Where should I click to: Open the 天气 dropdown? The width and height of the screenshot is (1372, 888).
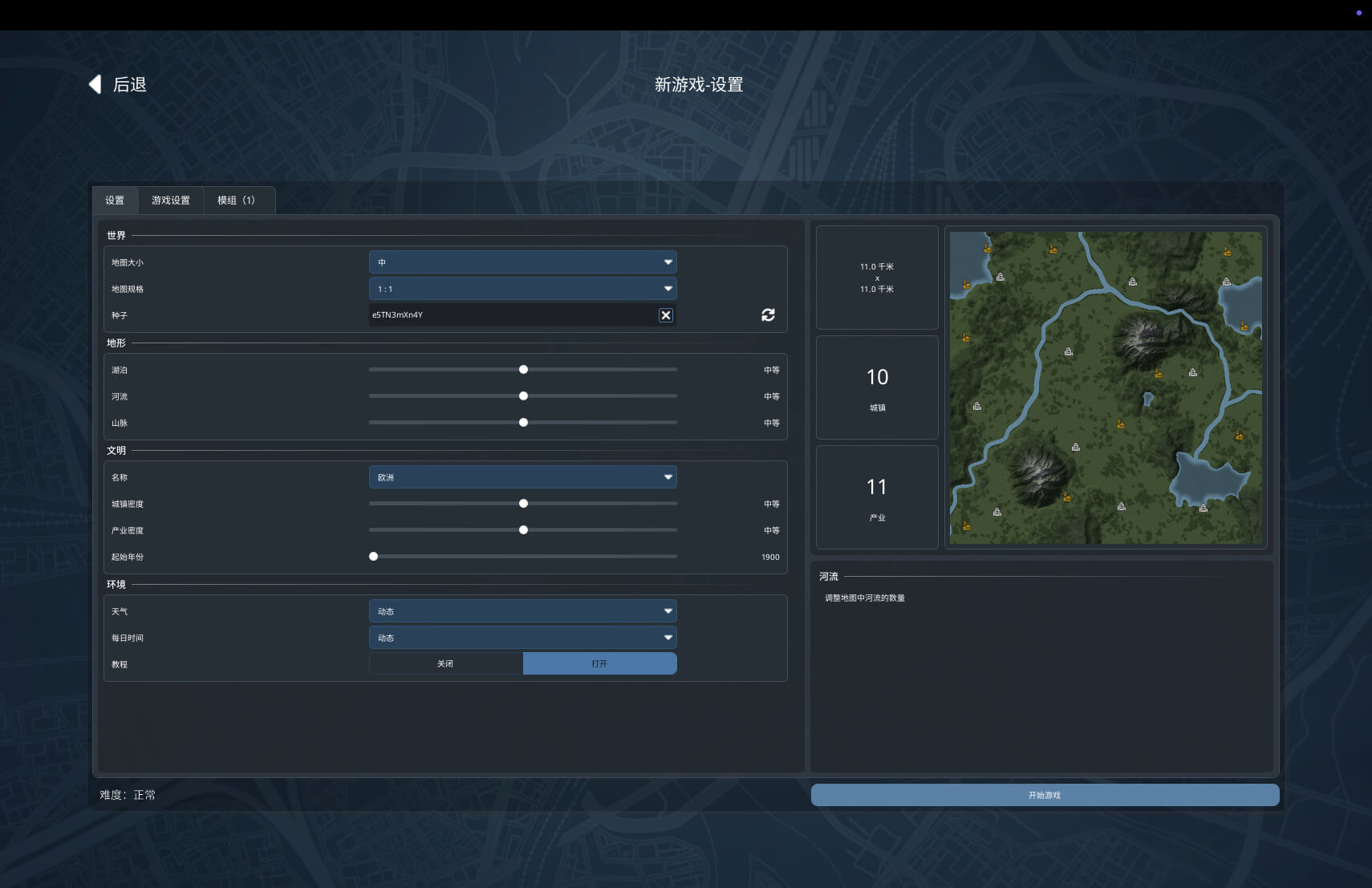(522, 611)
